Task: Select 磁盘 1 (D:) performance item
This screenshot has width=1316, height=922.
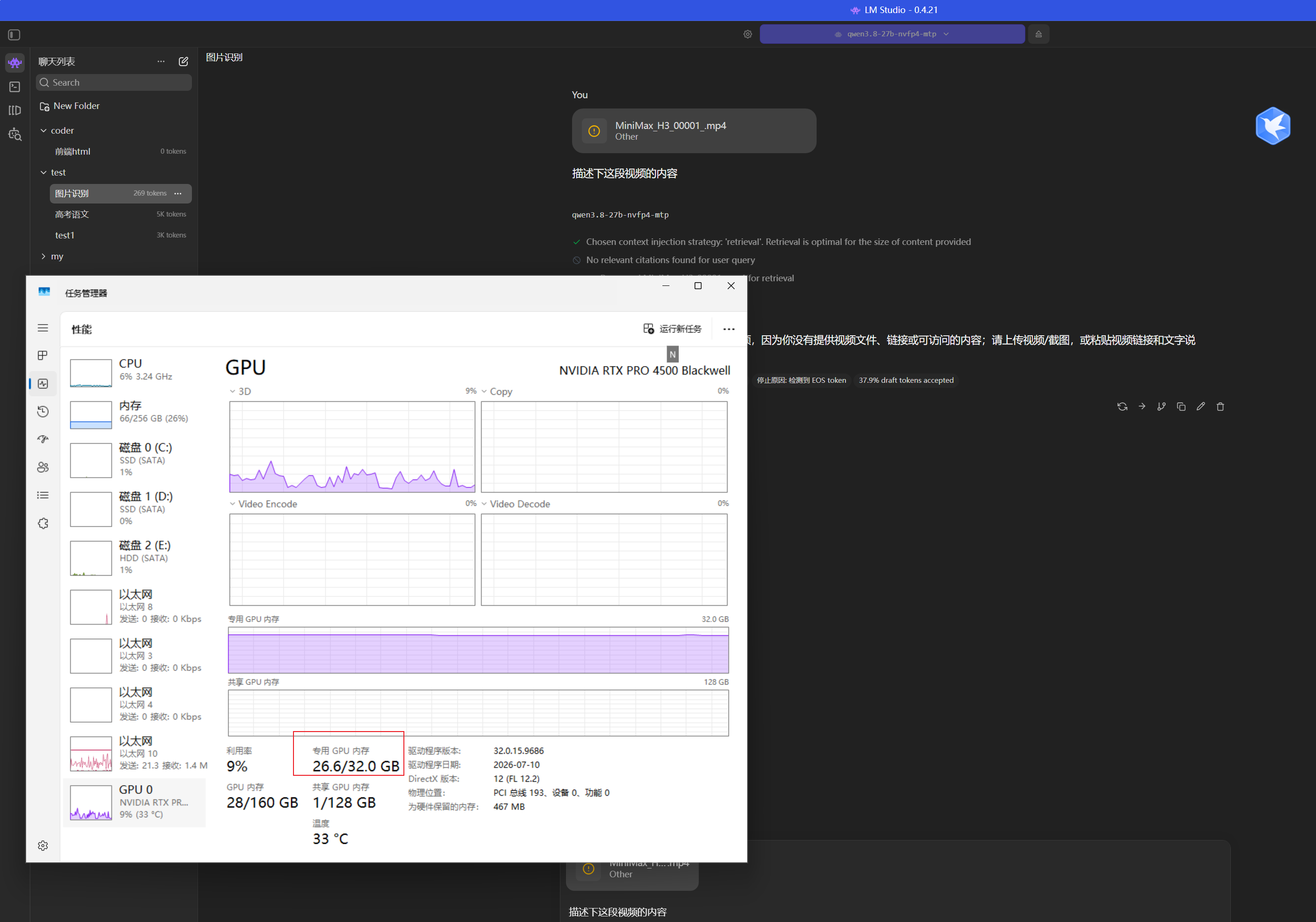Action: point(134,508)
